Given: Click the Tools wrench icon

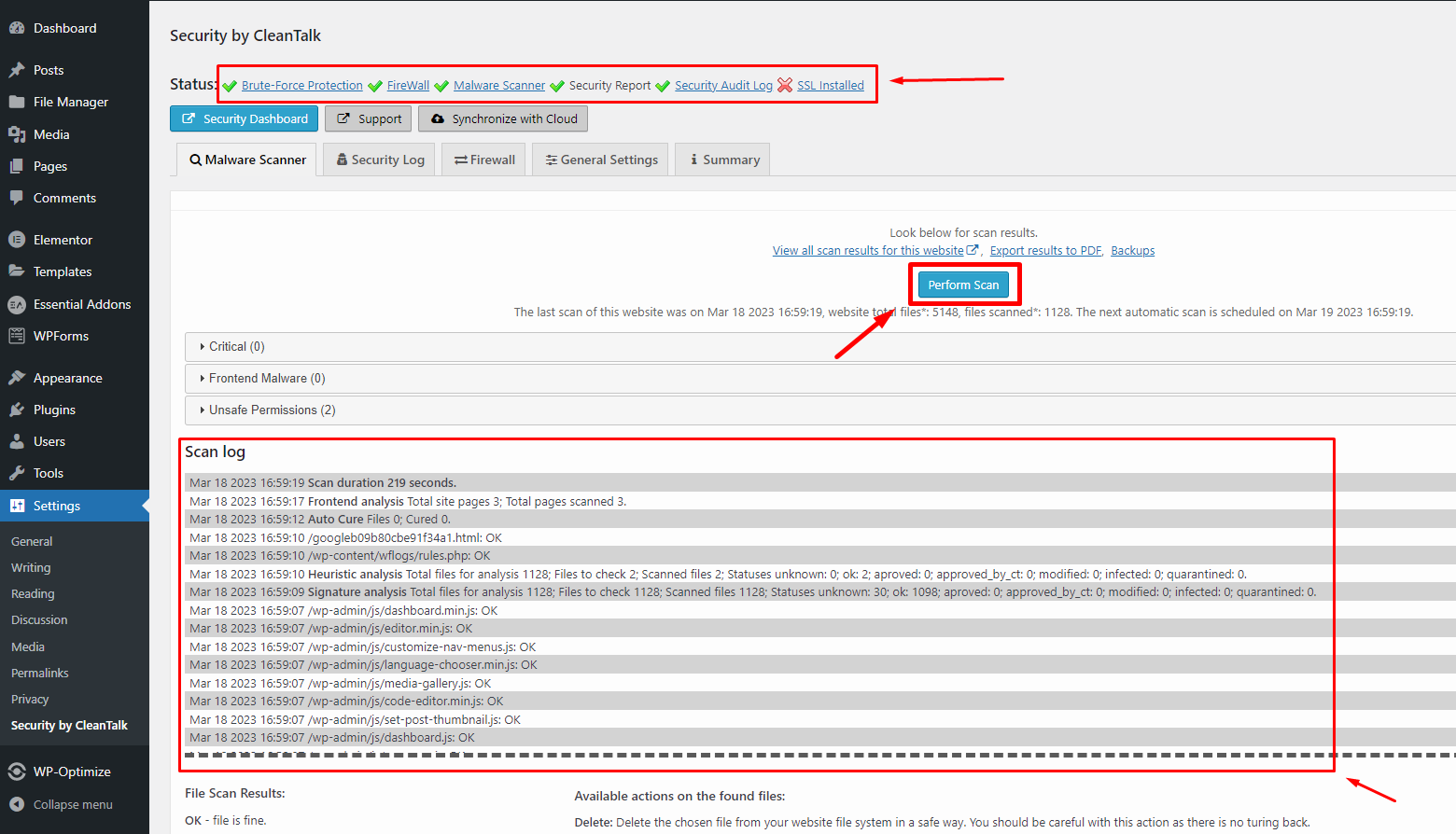Looking at the screenshot, I should (x=17, y=473).
